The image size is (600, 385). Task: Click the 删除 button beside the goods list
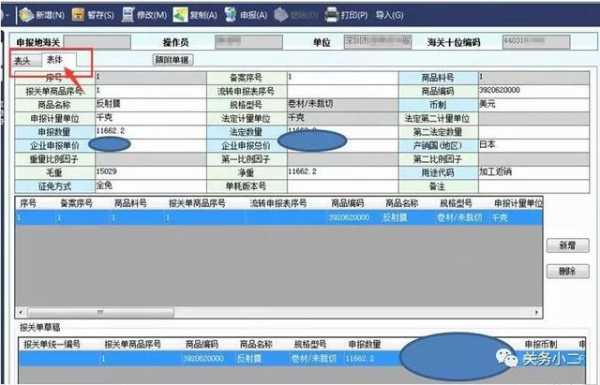coord(568,271)
